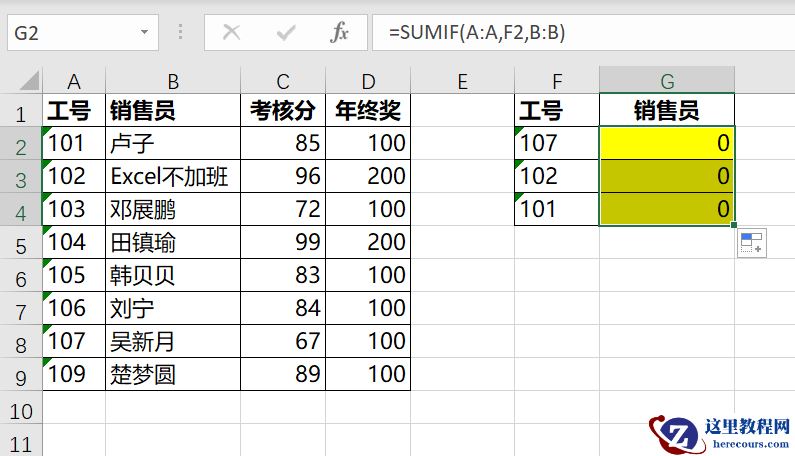The image size is (795, 456).
Task: Click the 考核分 header cell
Action: (283, 110)
